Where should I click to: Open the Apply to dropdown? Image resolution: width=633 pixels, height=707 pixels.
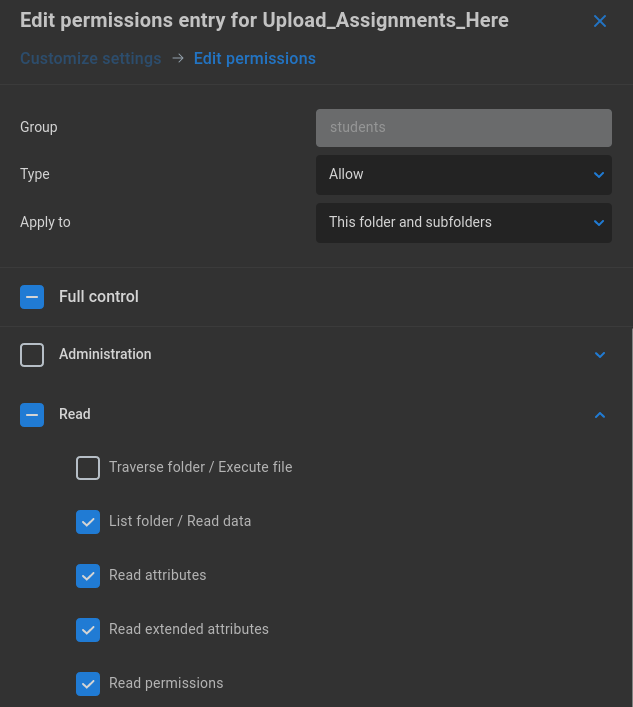463,223
